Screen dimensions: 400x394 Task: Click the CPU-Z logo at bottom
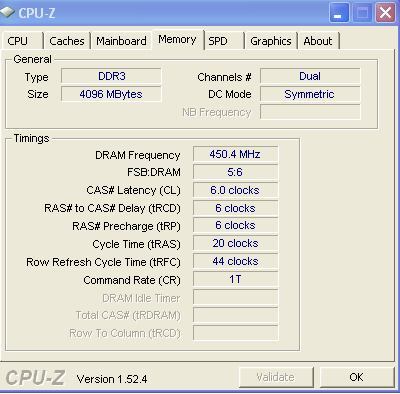pyautogui.click(x=35, y=378)
